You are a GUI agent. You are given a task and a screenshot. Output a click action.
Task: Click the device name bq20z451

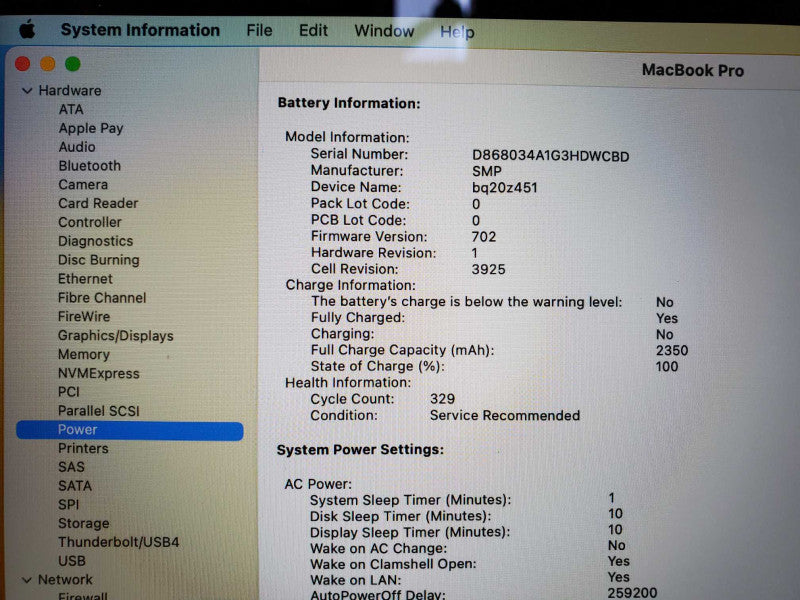505,188
